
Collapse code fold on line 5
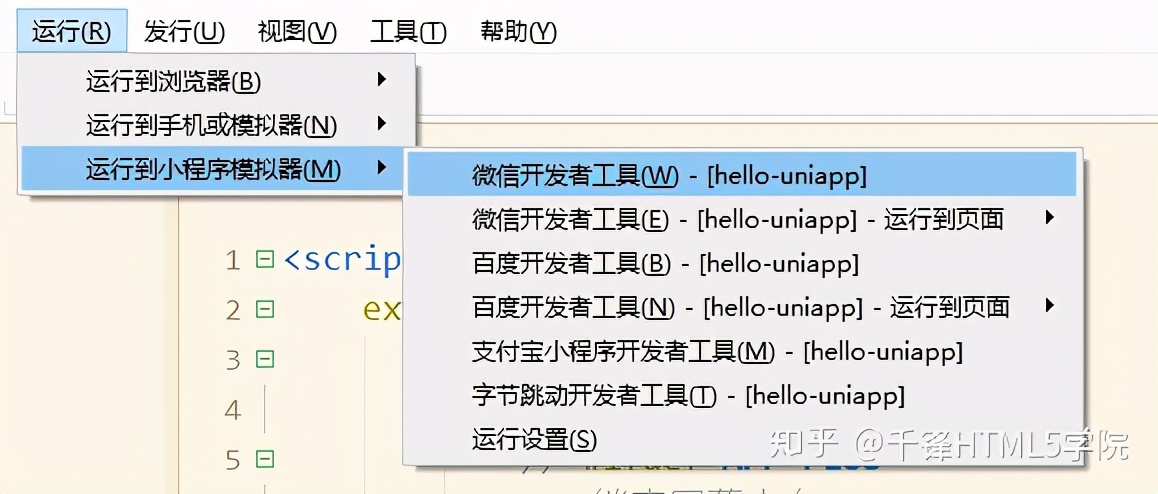coord(264,460)
